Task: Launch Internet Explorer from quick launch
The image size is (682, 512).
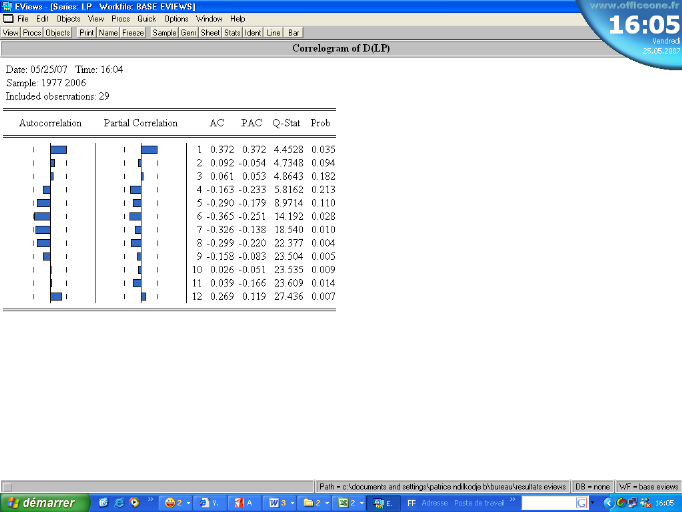Action: 119,503
